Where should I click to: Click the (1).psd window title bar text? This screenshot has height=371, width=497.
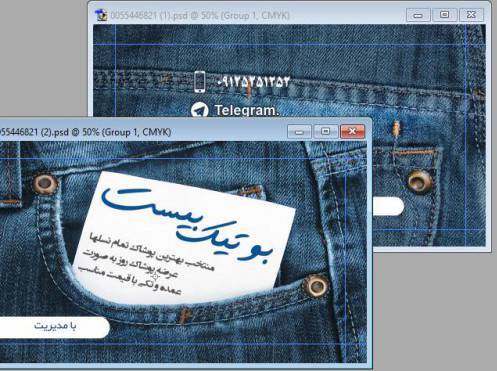(200, 16)
